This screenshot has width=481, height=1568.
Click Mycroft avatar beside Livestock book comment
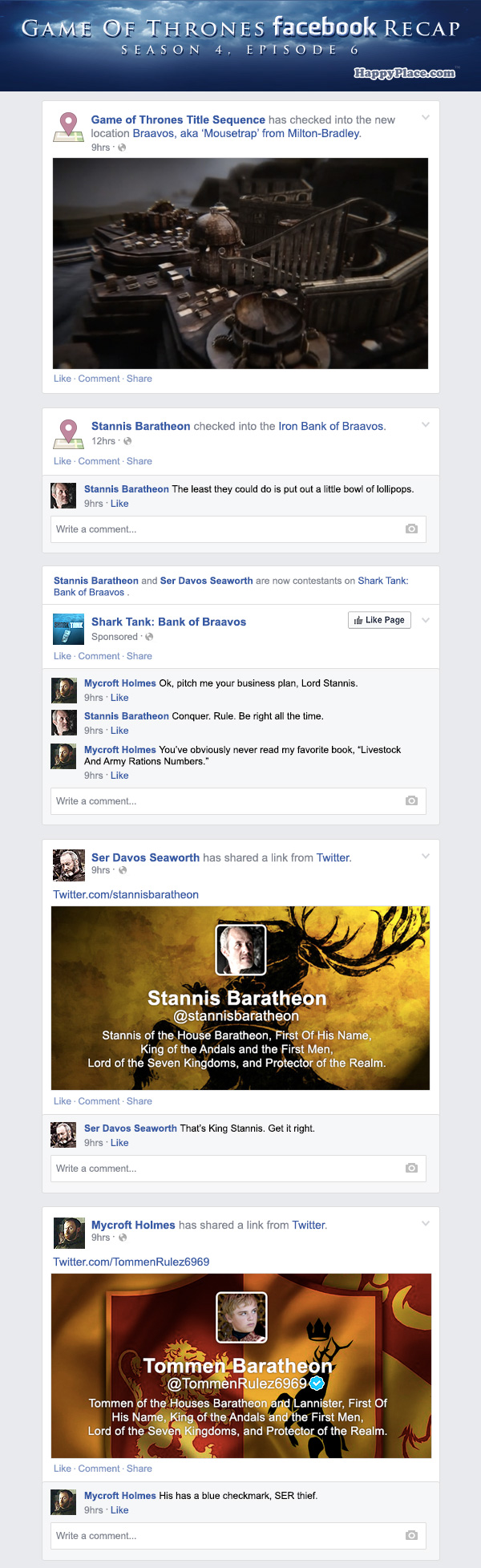(64, 756)
